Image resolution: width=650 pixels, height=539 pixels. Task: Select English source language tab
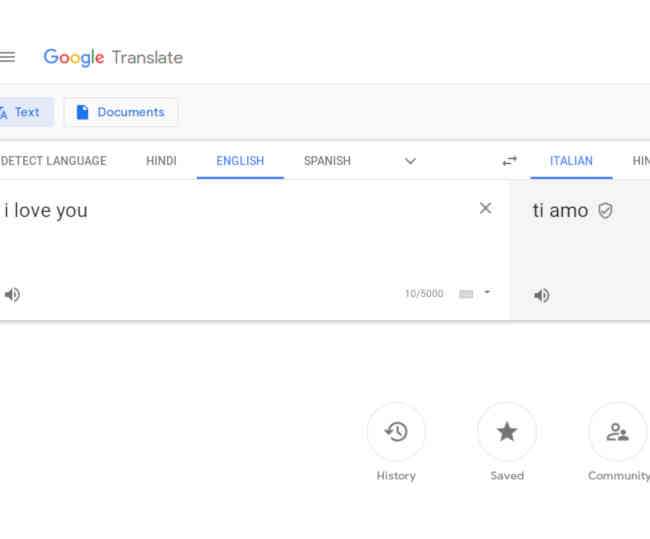240,161
